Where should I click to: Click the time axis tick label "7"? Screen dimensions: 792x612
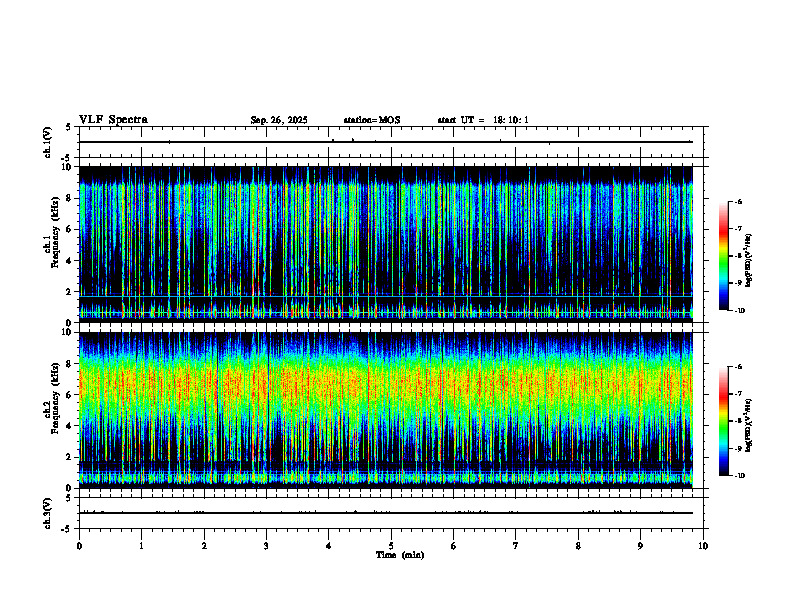click(x=516, y=546)
